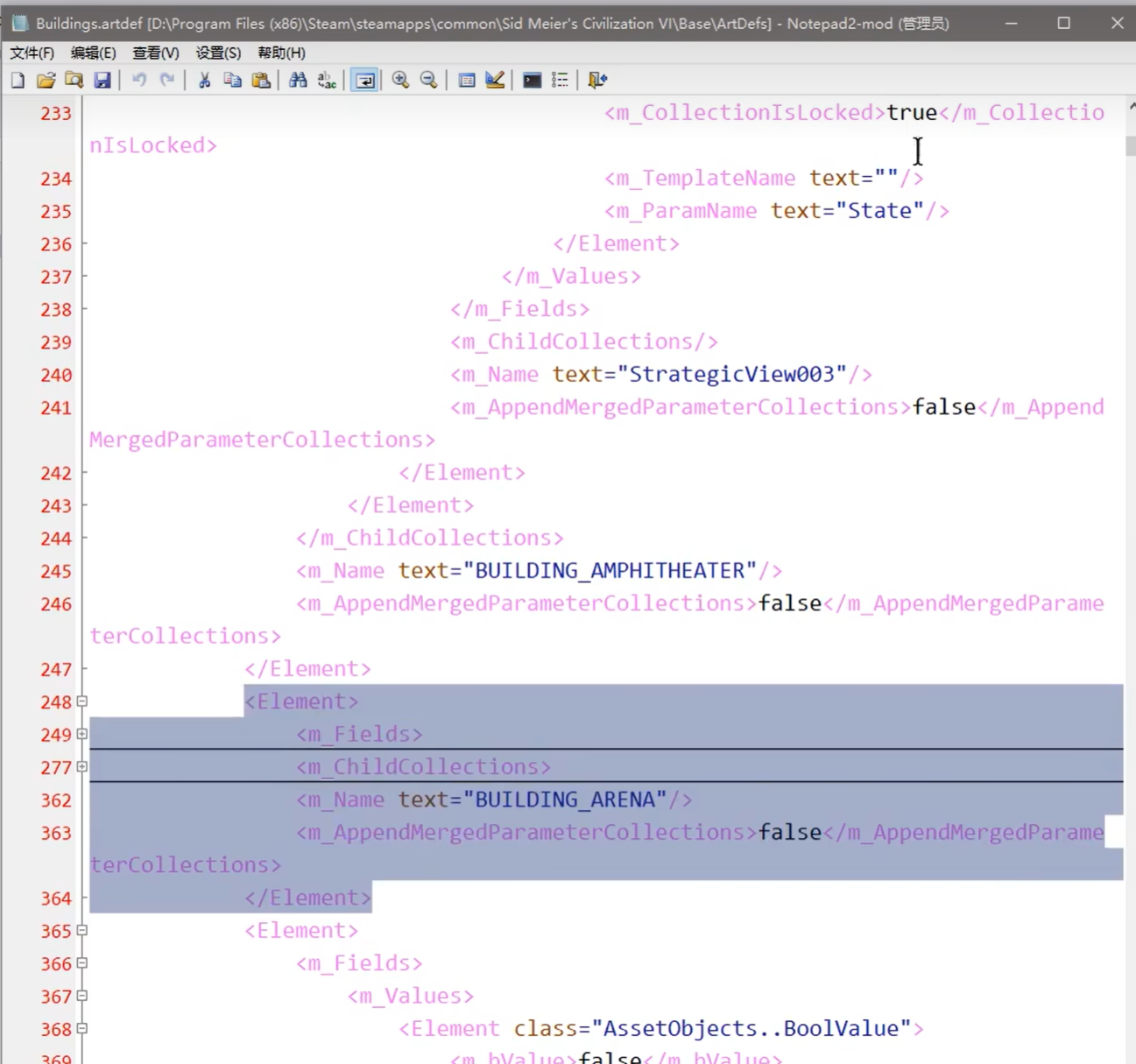Screen dimensions: 1136x1064
Task: Click the text "BUILDING_ARENA"
Action: [565, 800]
